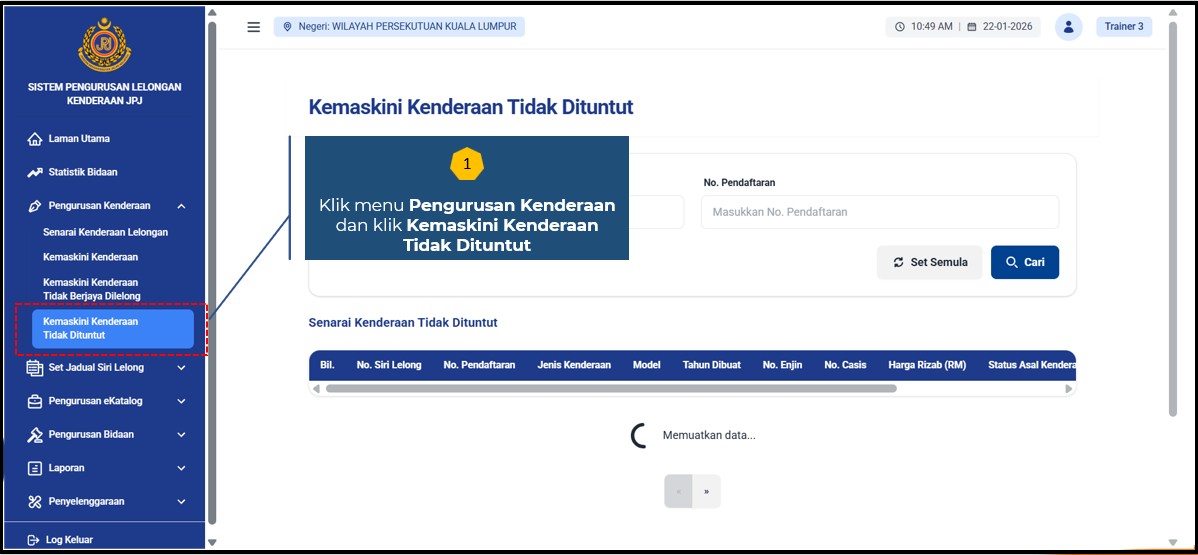The height and width of the screenshot is (555, 1198).
Task: Click the user profile avatar icon
Action: pos(1068,27)
